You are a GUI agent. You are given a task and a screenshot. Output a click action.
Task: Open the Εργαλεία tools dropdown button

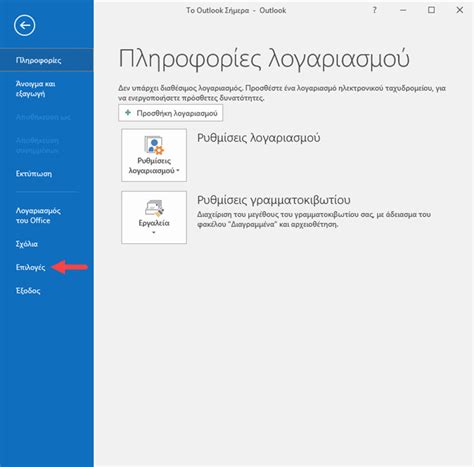pos(154,217)
